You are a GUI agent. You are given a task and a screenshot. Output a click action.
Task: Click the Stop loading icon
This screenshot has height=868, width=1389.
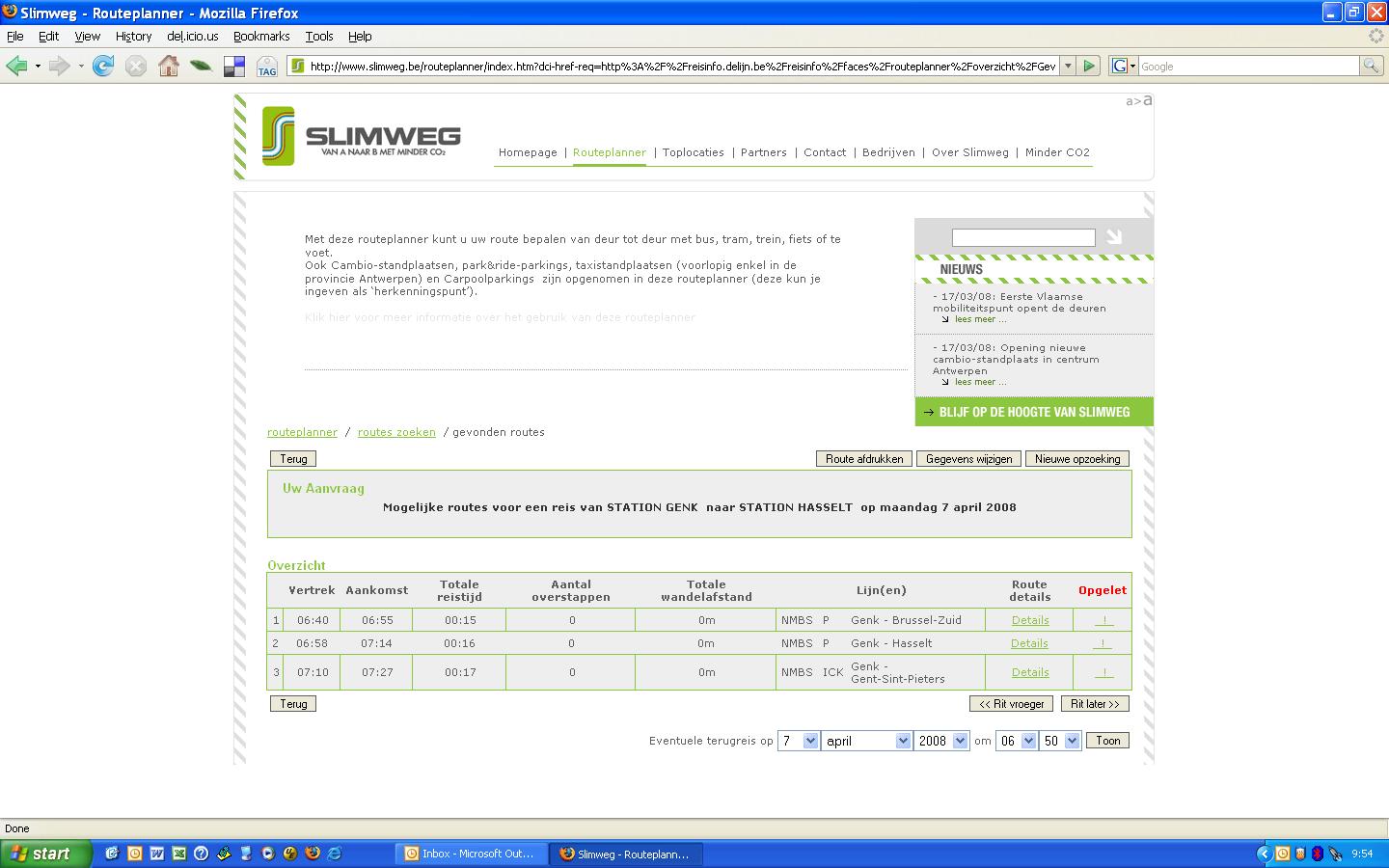pyautogui.click(x=136, y=66)
